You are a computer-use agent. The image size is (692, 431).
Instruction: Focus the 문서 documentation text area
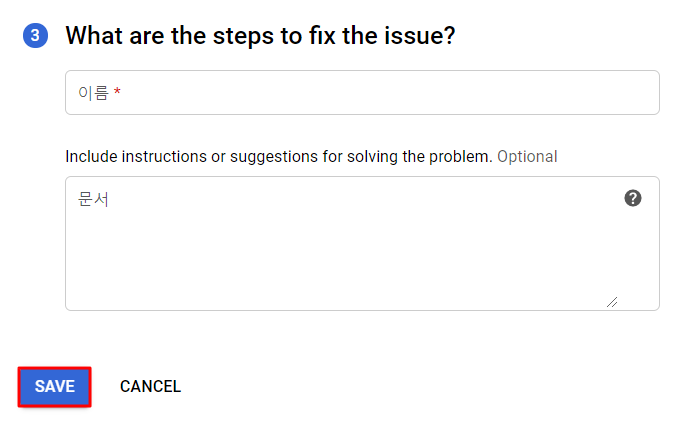click(x=340, y=244)
